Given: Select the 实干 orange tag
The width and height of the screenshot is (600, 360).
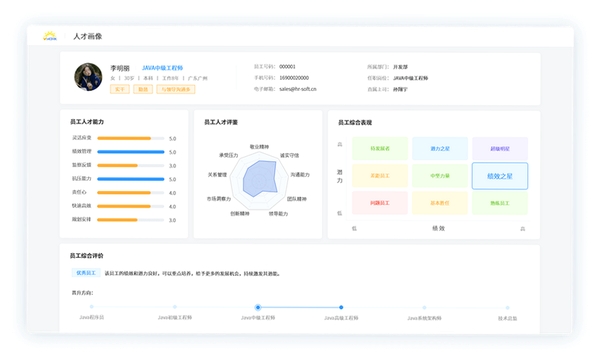Looking at the screenshot, I should click(120, 89).
